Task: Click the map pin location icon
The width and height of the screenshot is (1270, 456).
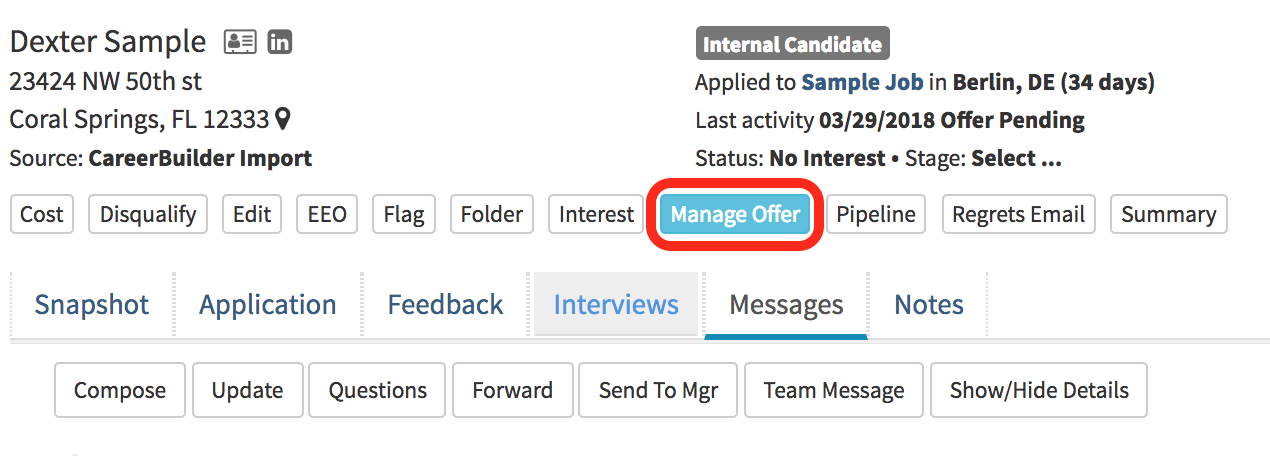Action: click(x=283, y=120)
